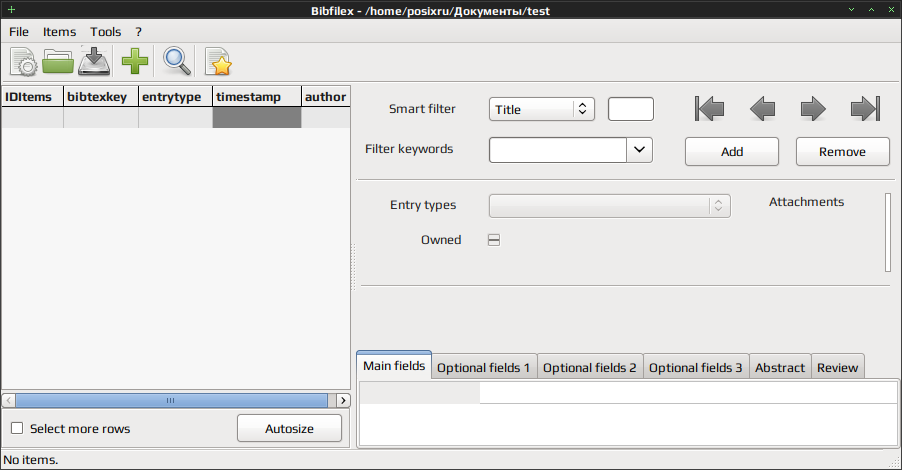Viewport: 902px width, 470px height.
Task: Click the table scrollbar right arrow
Action: click(343, 400)
